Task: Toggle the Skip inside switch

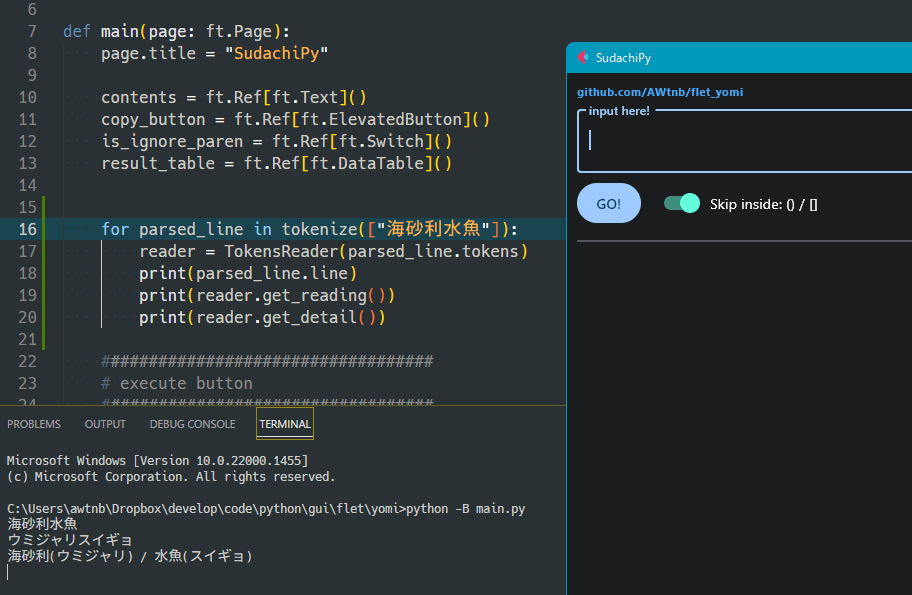Action: pos(682,203)
